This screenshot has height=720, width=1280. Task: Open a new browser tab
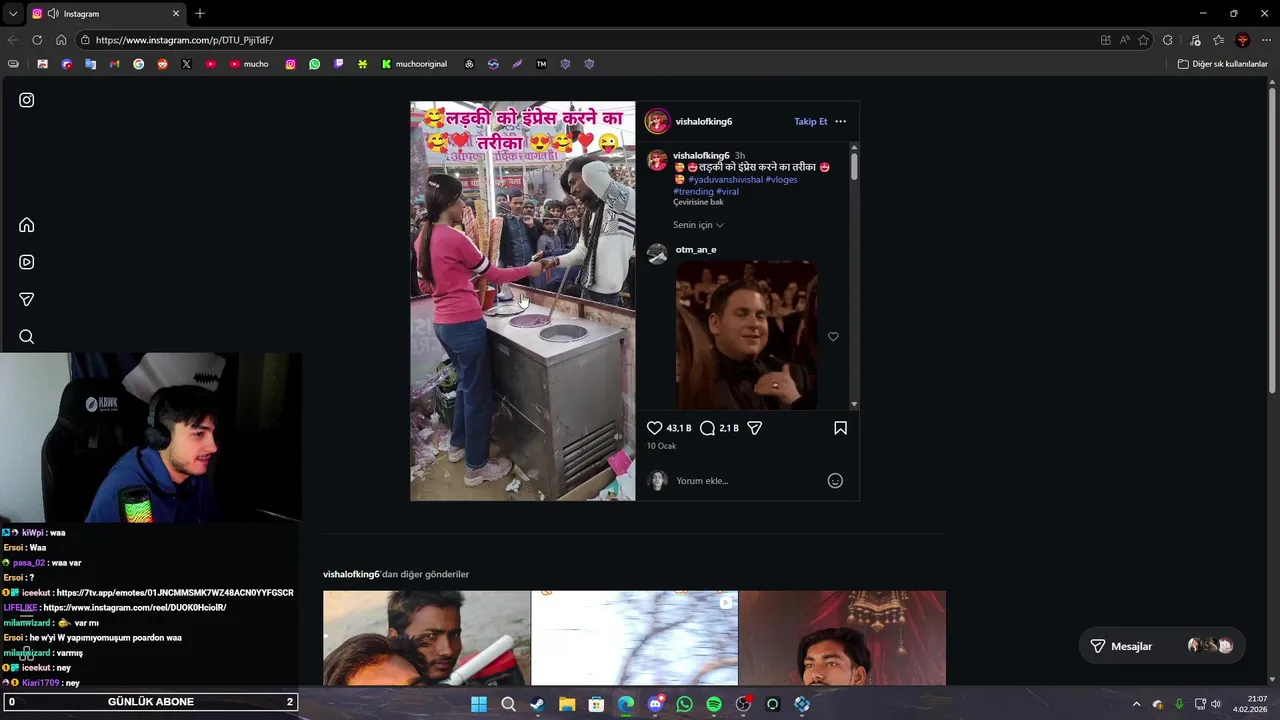(x=200, y=14)
